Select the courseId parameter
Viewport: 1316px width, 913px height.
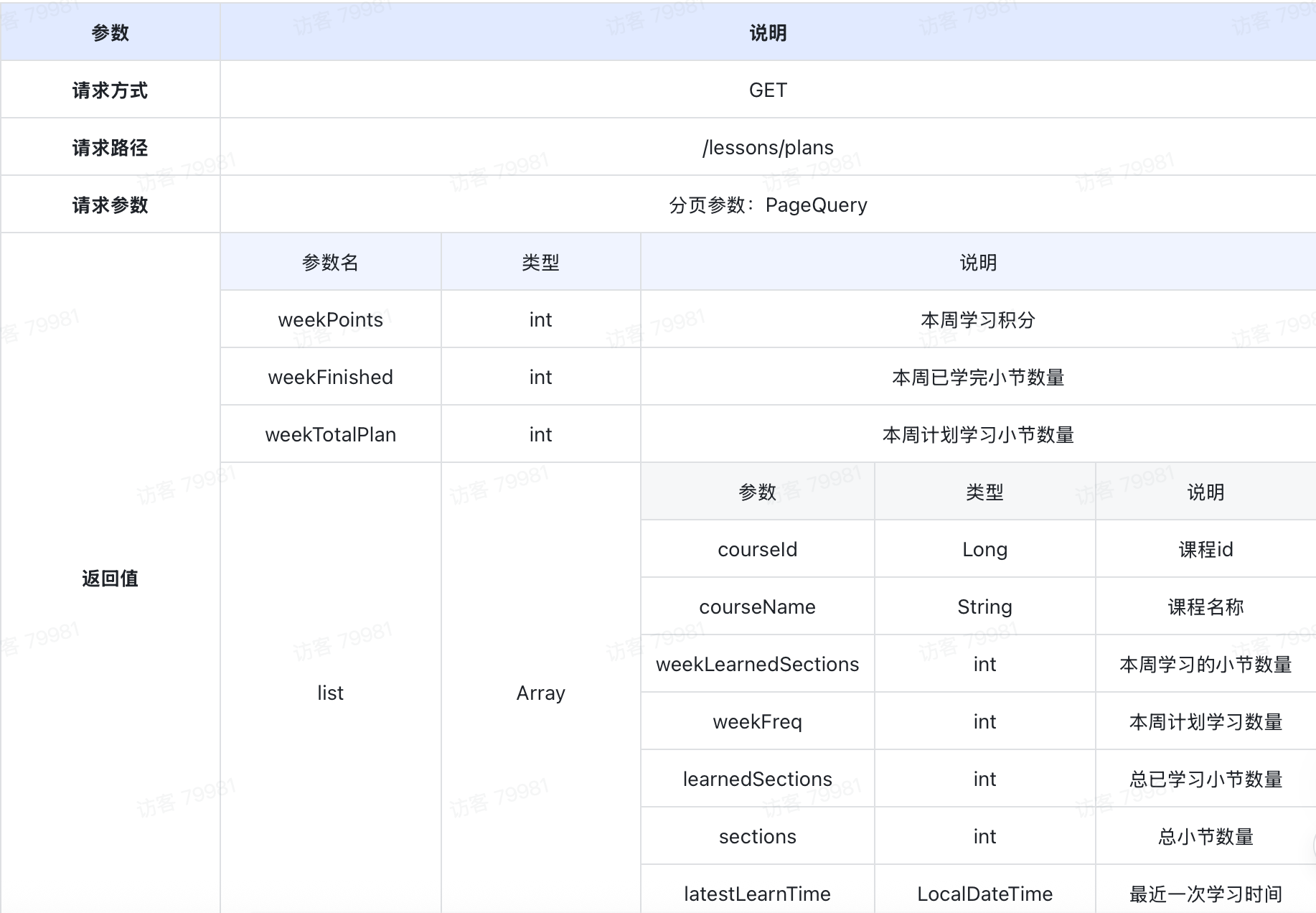[x=758, y=550]
